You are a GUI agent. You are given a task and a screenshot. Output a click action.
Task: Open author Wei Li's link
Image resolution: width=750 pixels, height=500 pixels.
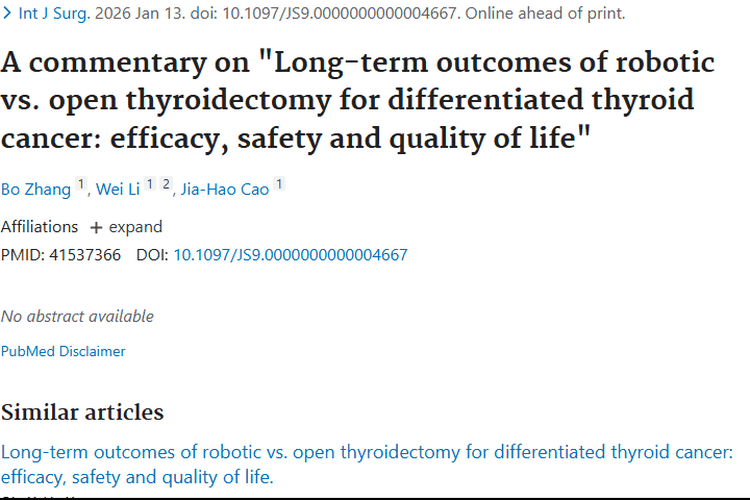click(118, 189)
